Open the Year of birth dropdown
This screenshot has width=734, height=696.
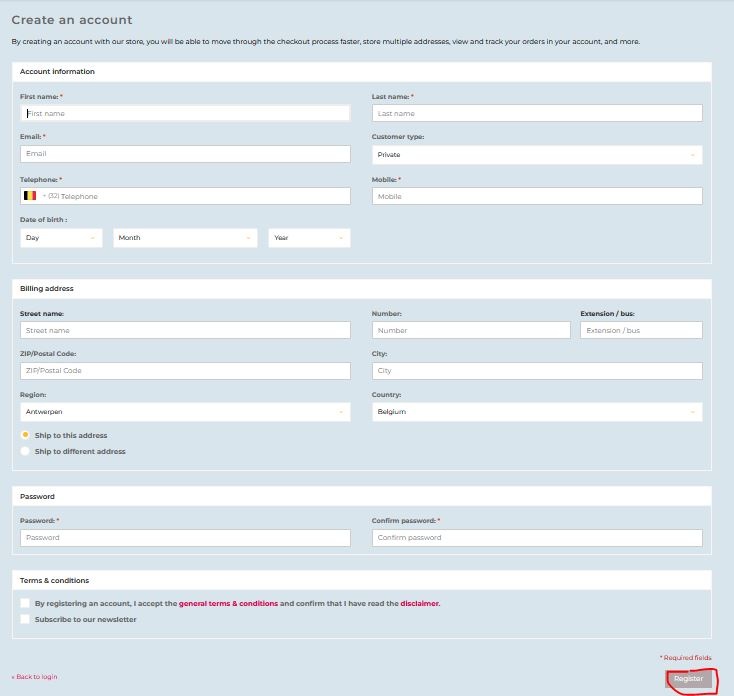pos(309,238)
